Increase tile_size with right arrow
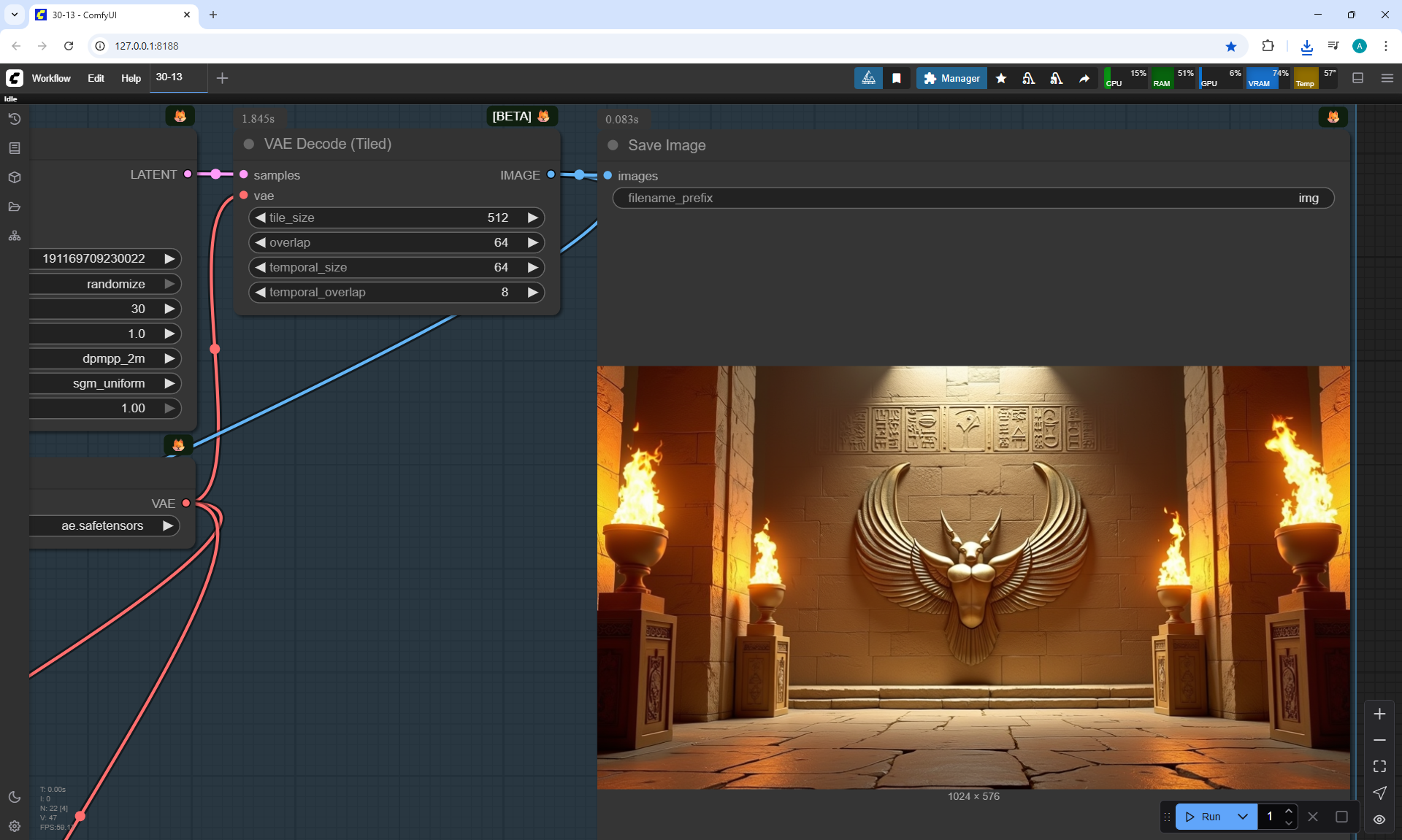Image resolution: width=1402 pixels, height=840 pixels. pyautogui.click(x=533, y=217)
